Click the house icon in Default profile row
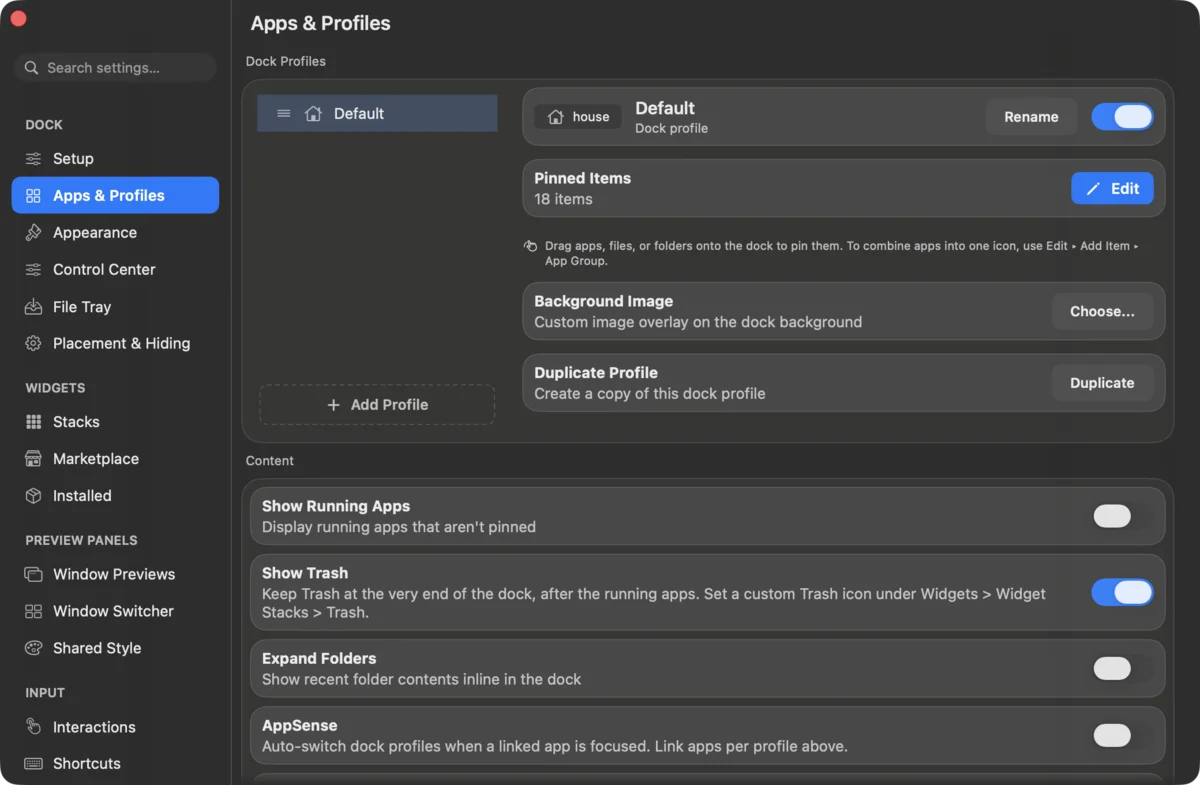 pyautogui.click(x=313, y=114)
